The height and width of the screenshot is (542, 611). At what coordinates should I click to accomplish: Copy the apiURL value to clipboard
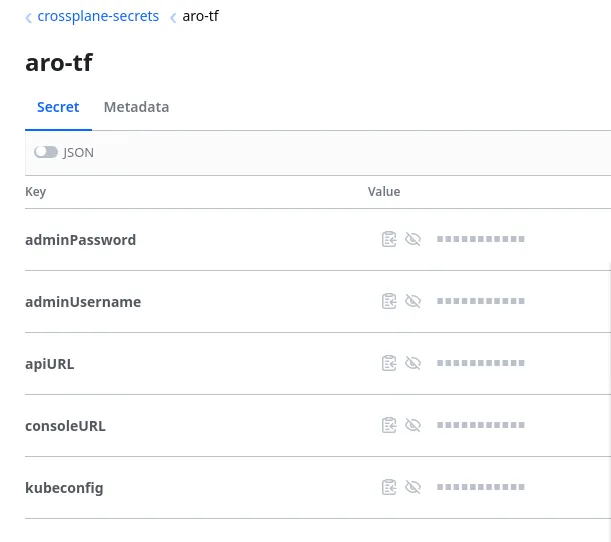pyautogui.click(x=389, y=363)
